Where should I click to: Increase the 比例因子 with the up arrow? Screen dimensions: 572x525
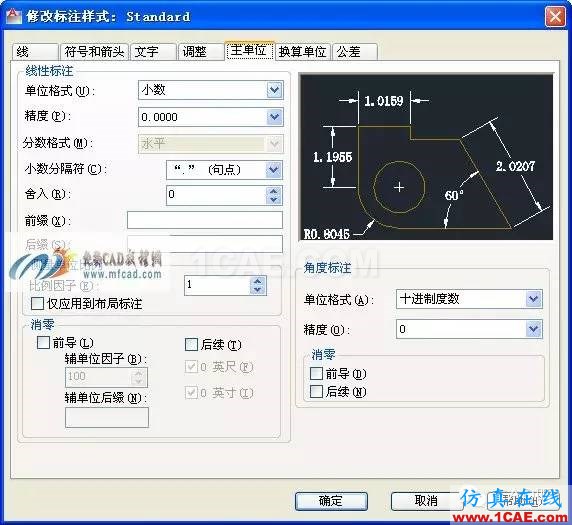(258, 281)
